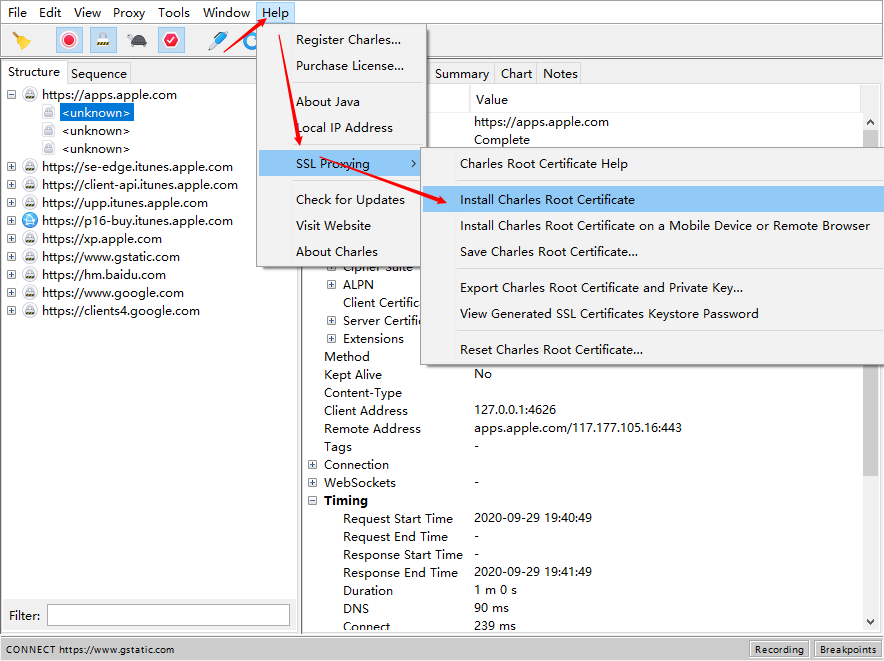This screenshot has width=884, height=661.
Task: Switch to the Structure tab
Action: [34, 72]
